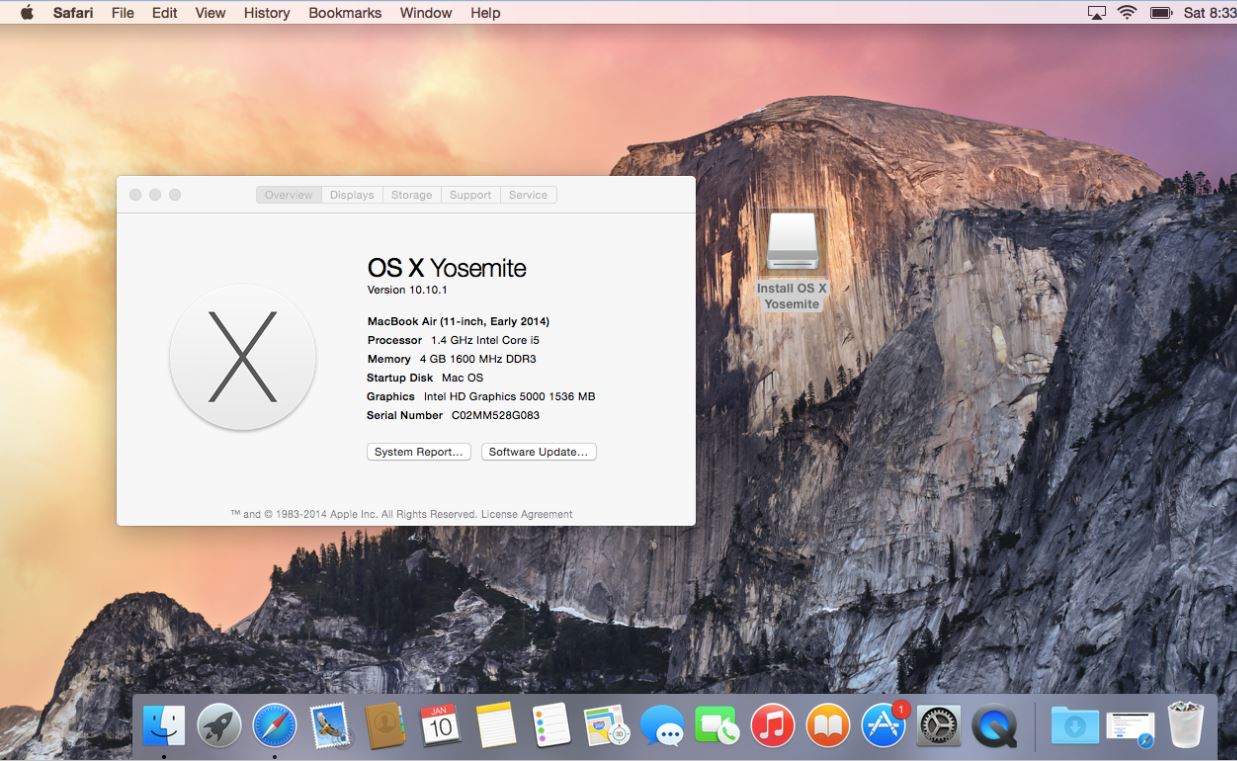Click the 1.4 GHz Intel Core i5 text
Viewport: 1237px width, 761px height.
485,340
